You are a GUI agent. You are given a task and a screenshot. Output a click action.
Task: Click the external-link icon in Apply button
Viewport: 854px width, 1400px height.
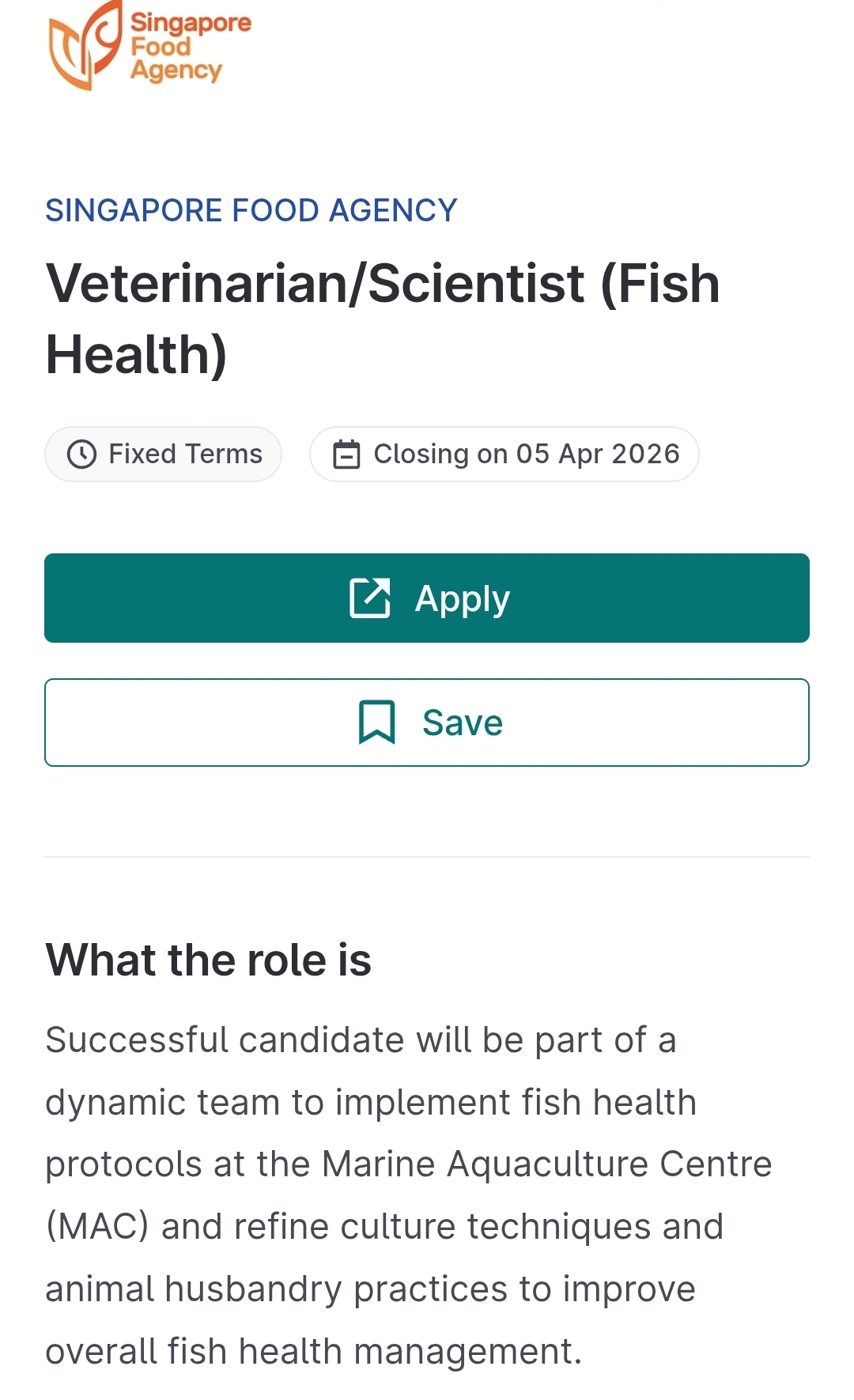(370, 598)
